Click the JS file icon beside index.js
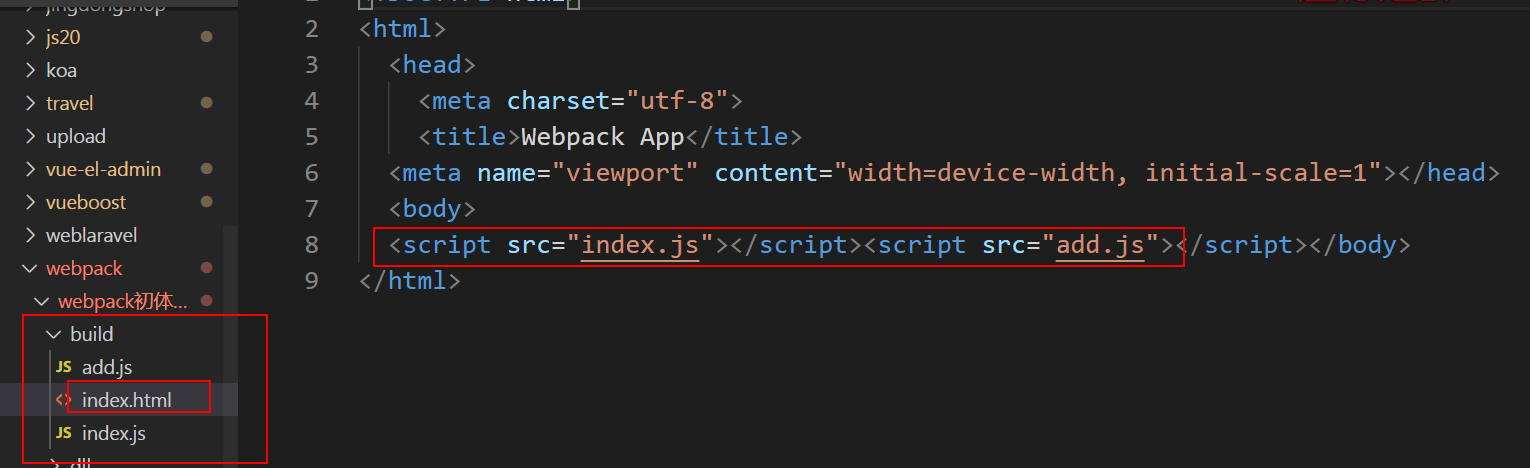Image resolution: width=1530 pixels, height=468 pixels. pyautogui.click(x=63, y=433)
